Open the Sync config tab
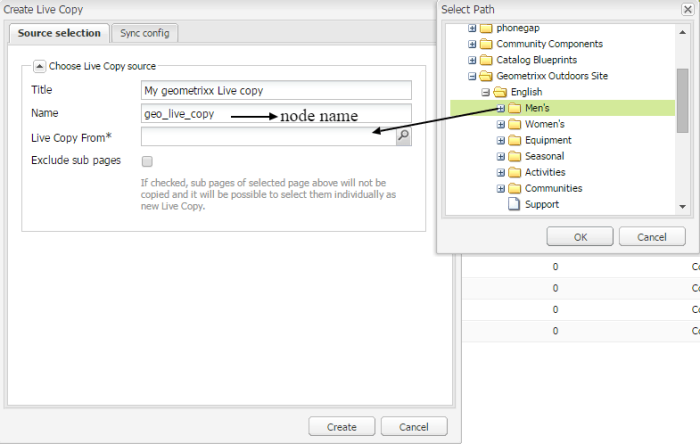This screenshot has height=444, width=700. tap(145, 33)
